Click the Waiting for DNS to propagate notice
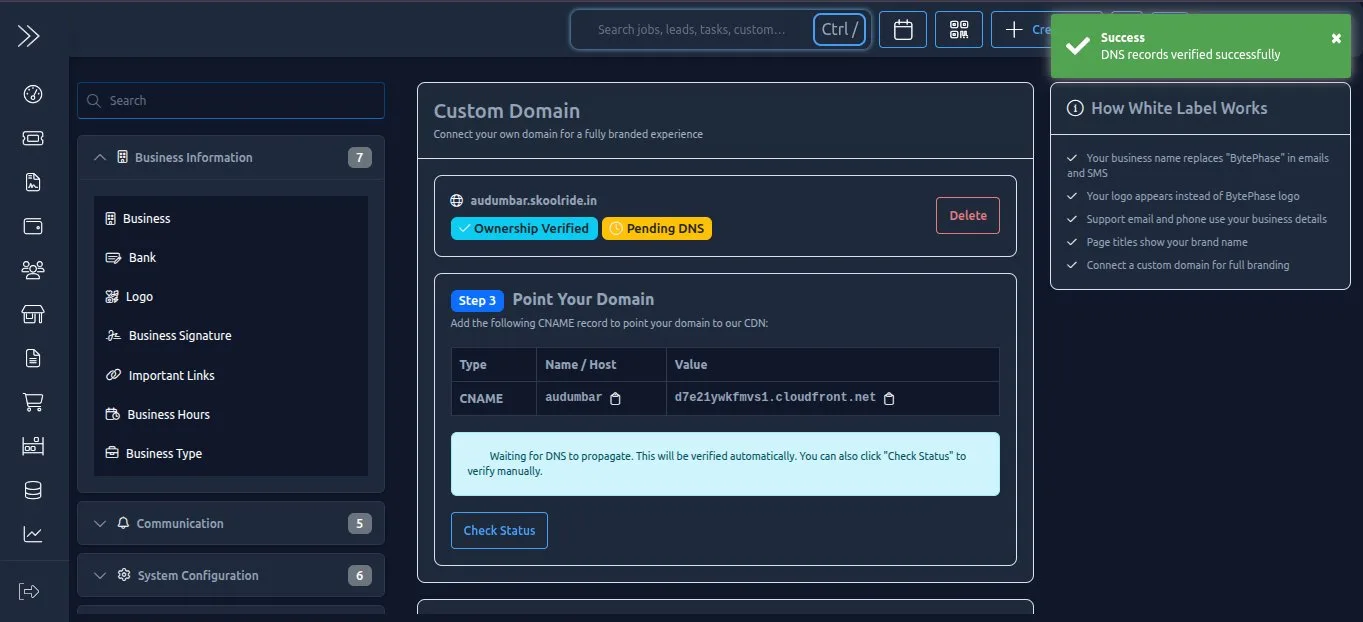This screenshot has height=622, width=1363. tap(725, 463)
